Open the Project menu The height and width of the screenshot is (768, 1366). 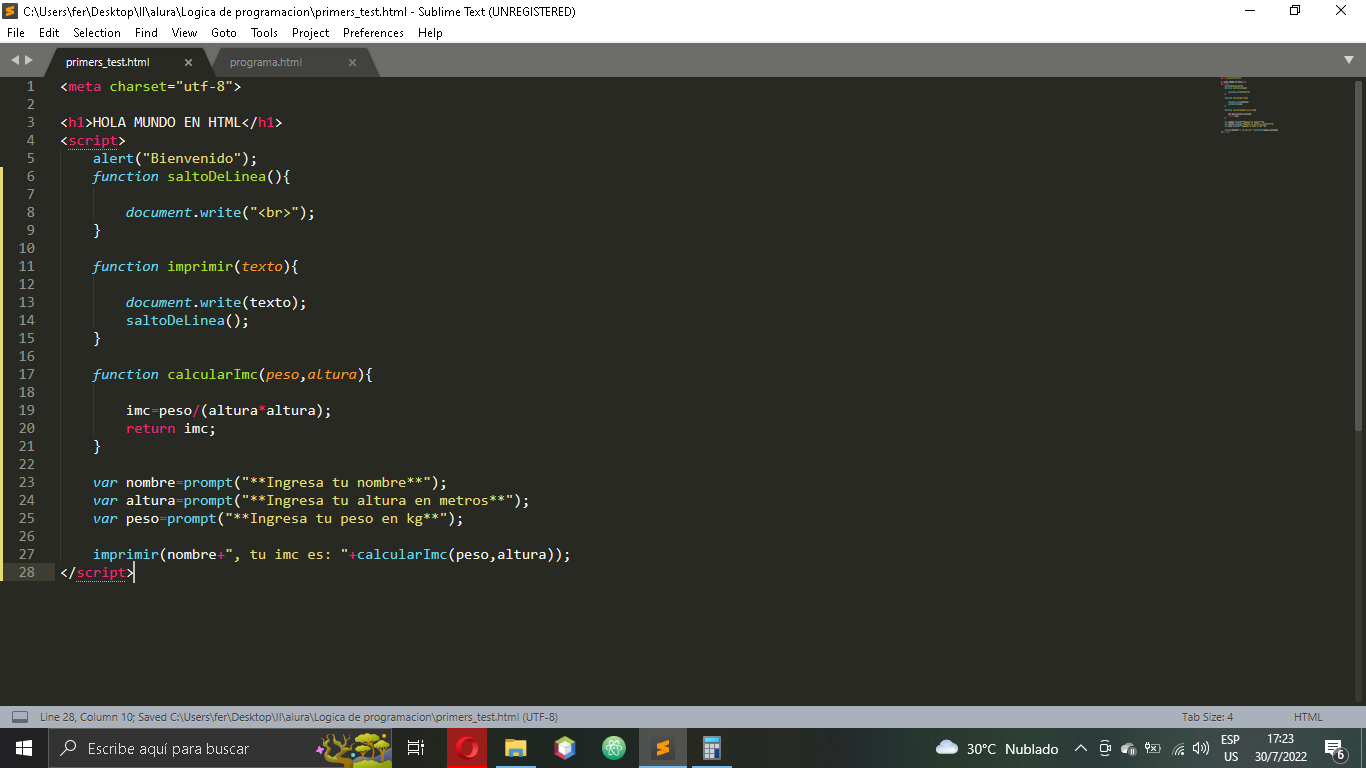click(x=310, y=33)
